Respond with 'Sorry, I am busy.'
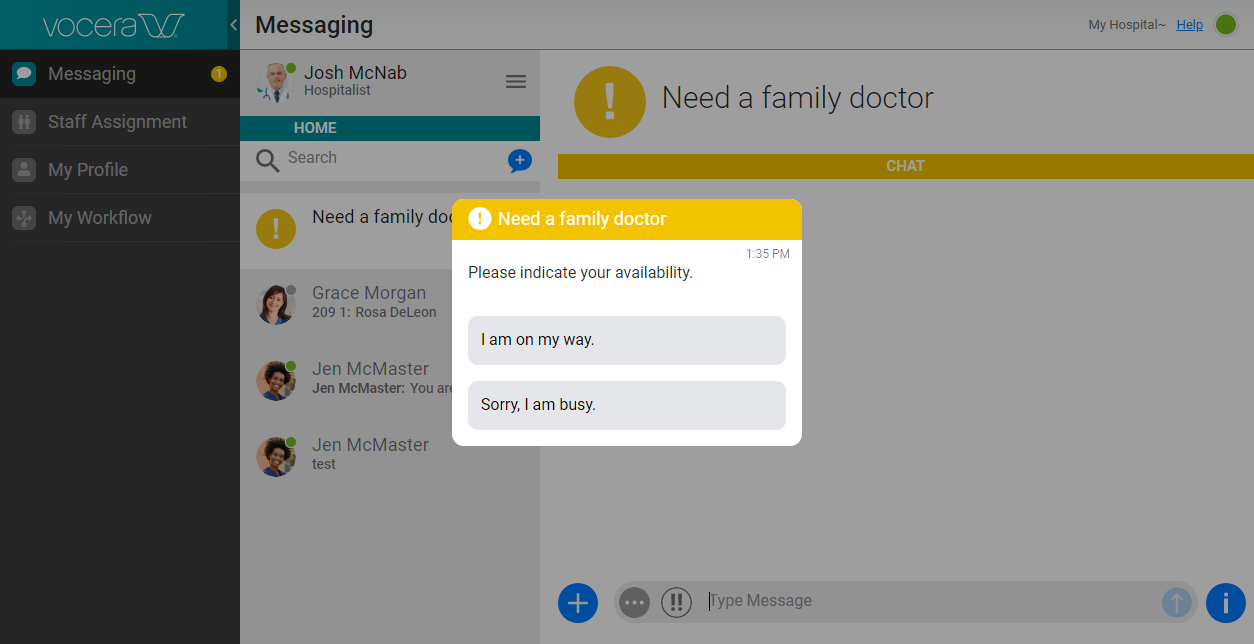The image size is (1254, 644). [626, 405]
